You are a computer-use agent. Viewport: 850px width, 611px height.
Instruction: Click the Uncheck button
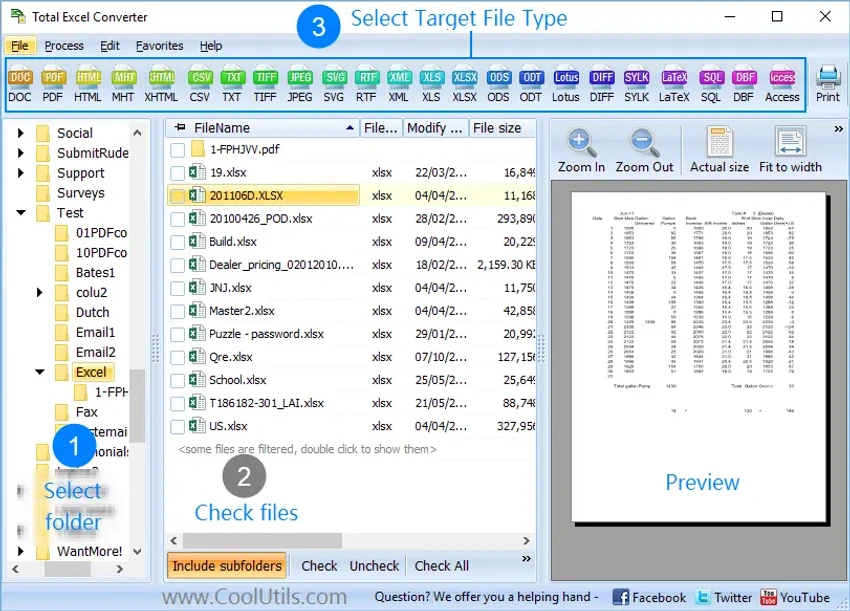374,566
